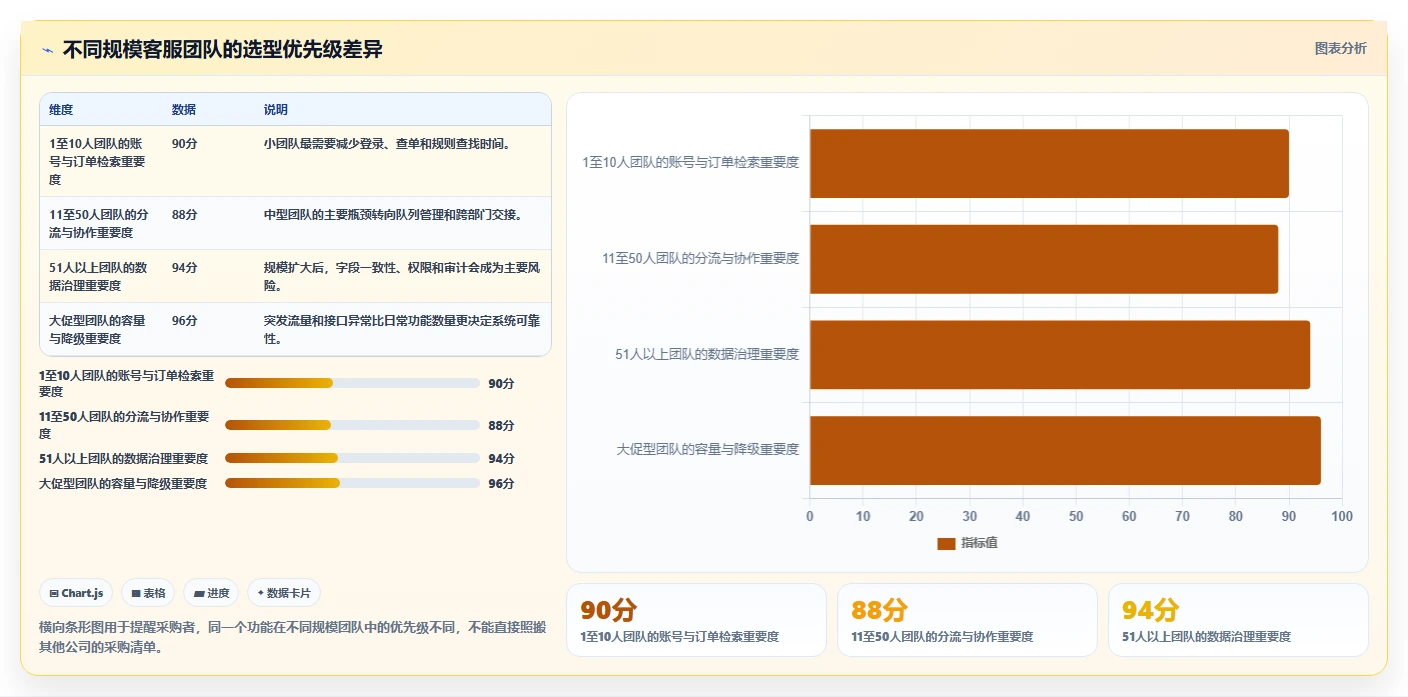The image size is (1408, 697).
Task: Click the 数据 column header
Action: pyautogui.click(x=184, y=110)
